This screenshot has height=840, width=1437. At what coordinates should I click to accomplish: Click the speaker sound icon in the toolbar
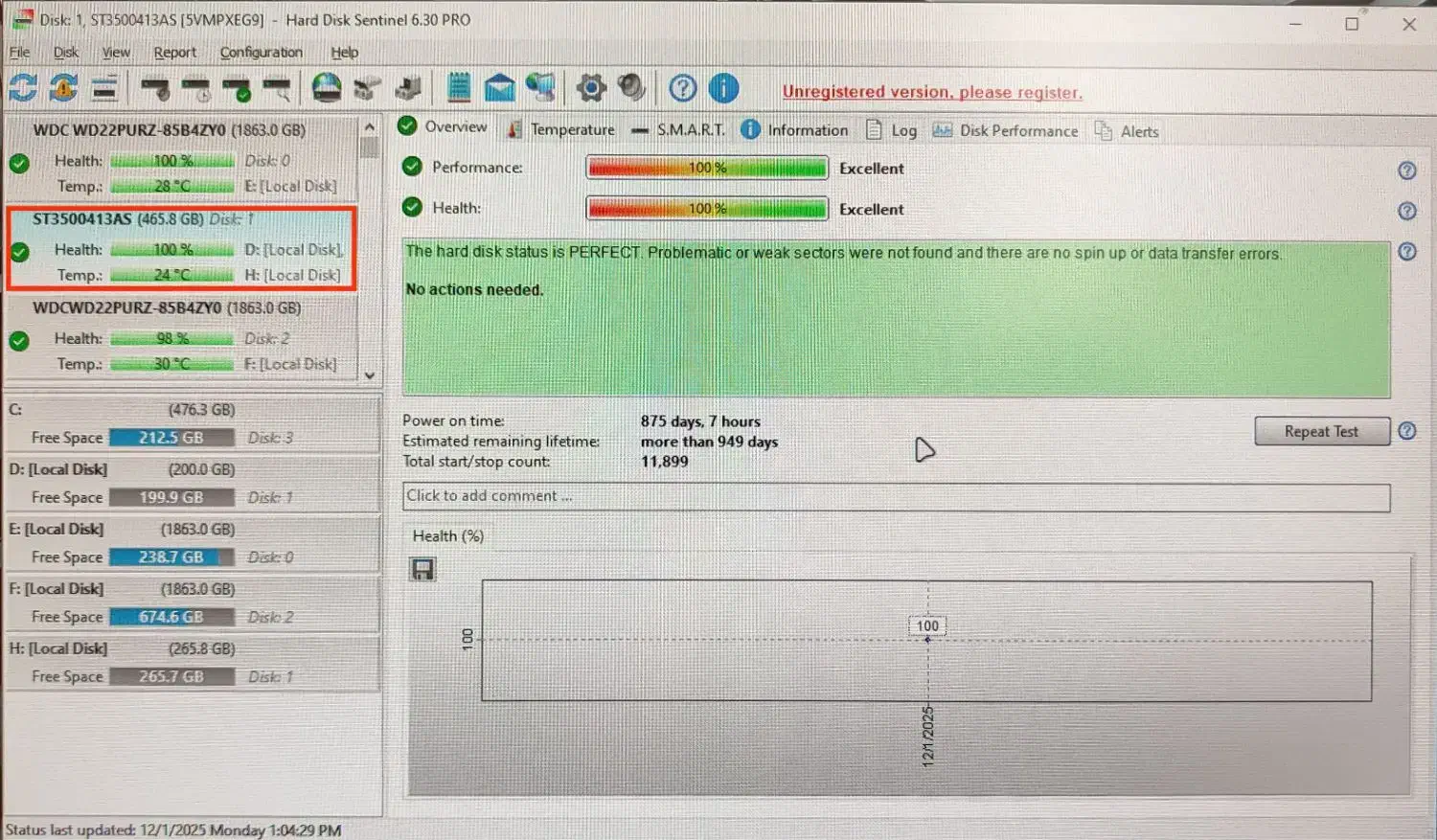coord(631,89)
